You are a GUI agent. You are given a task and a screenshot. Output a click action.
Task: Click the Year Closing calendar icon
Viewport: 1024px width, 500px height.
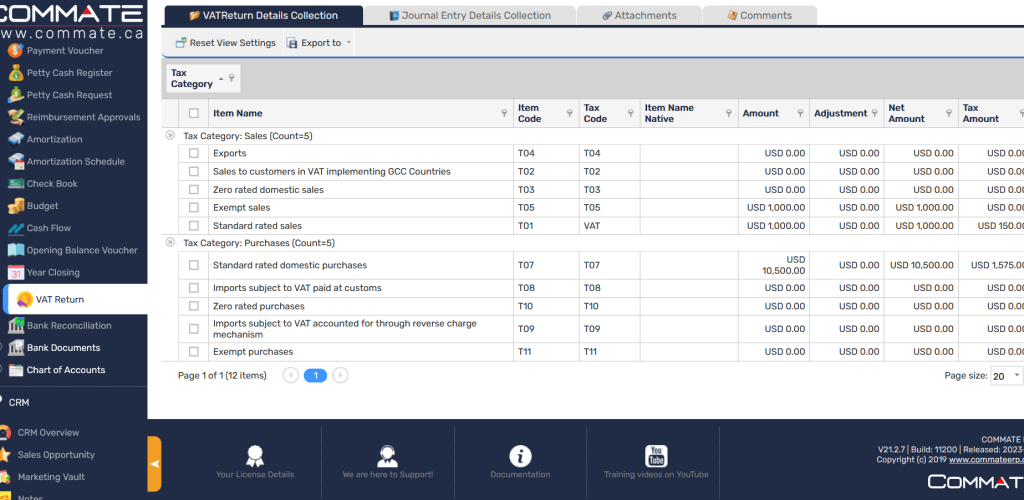coord(16,272)
